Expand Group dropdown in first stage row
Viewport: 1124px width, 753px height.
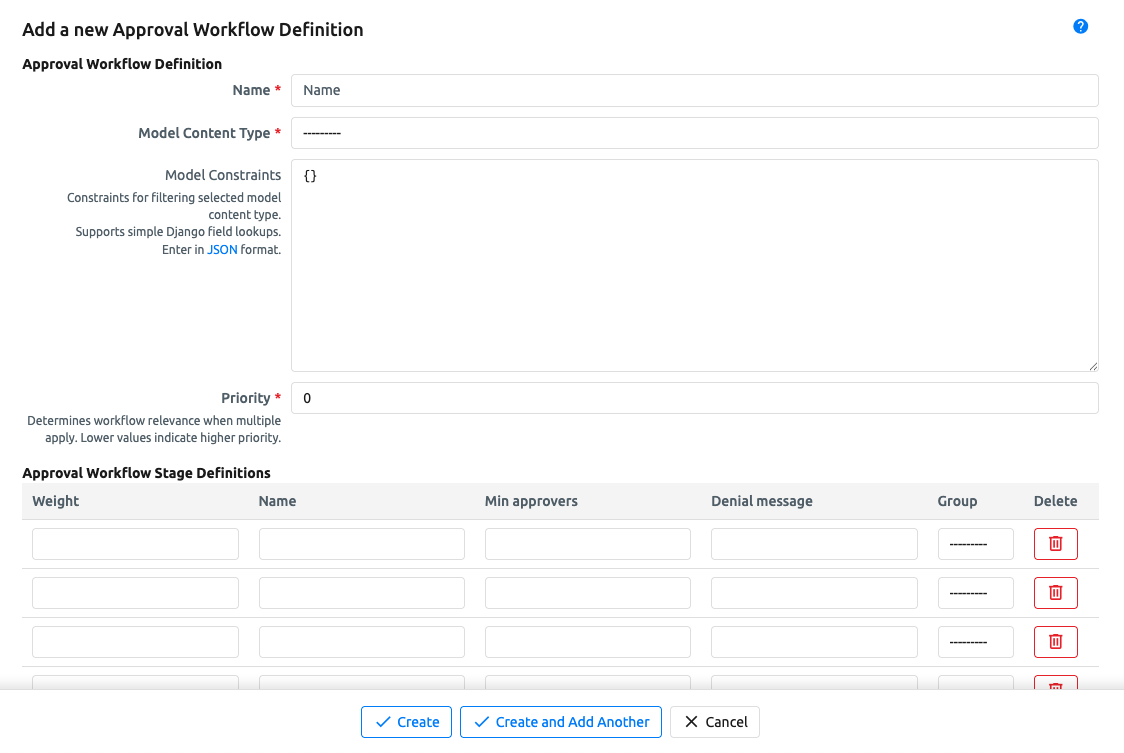pyautogui.click(x=975, y=544)
